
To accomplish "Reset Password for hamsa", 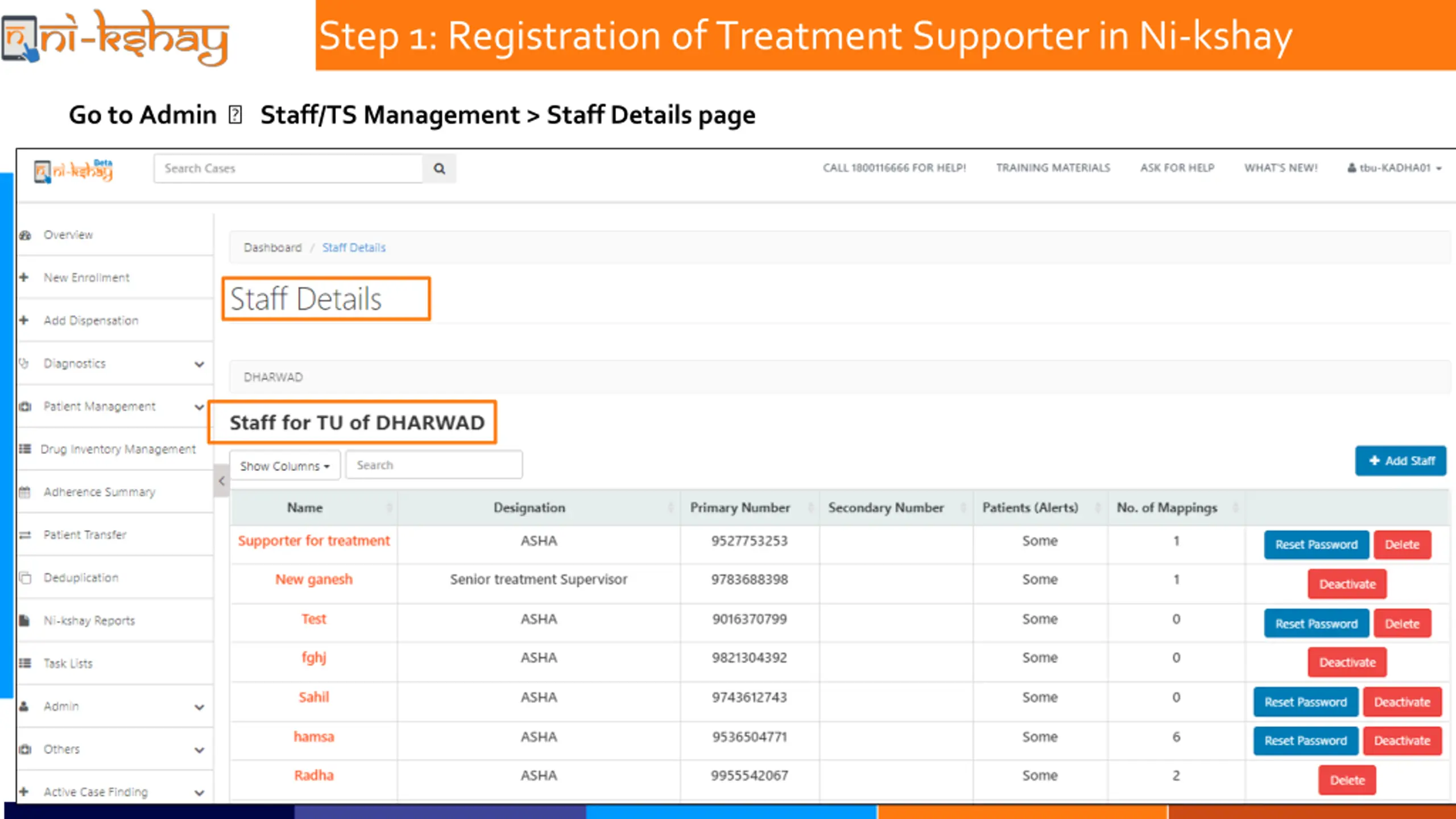I will (x=1305, y=741).
